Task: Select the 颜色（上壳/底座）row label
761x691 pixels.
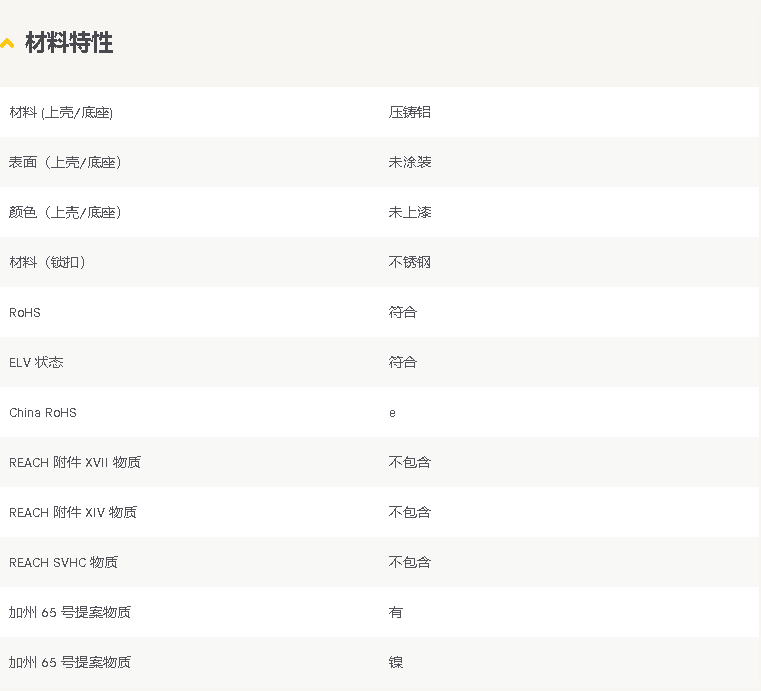Action: pos(65,212)
